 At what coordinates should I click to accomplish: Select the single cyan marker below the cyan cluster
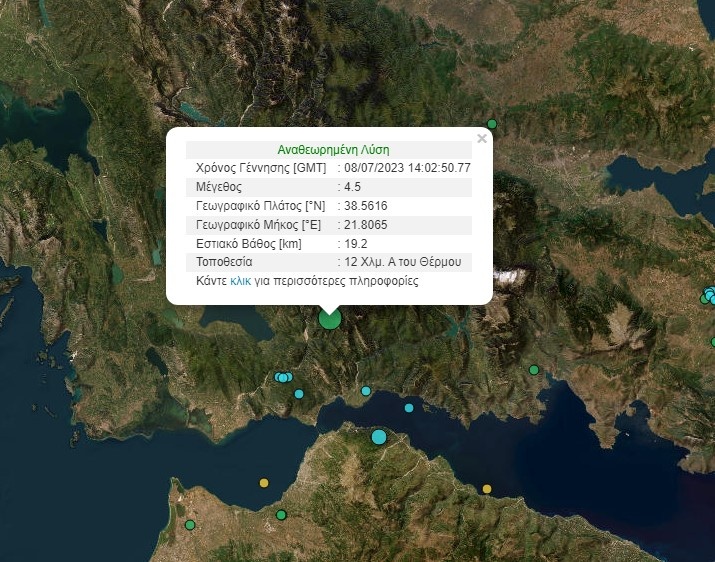[299, 394]
